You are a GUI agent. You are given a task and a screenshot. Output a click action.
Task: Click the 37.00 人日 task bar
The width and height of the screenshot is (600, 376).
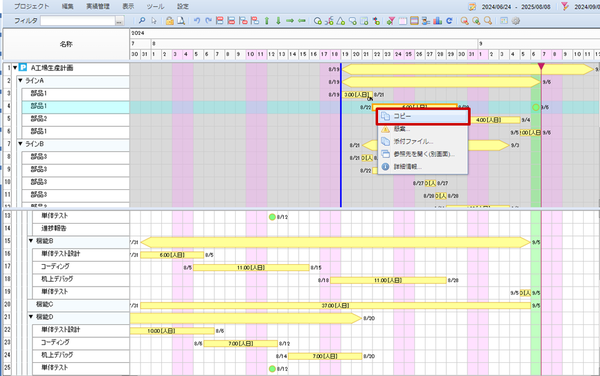tap(336, 306)
